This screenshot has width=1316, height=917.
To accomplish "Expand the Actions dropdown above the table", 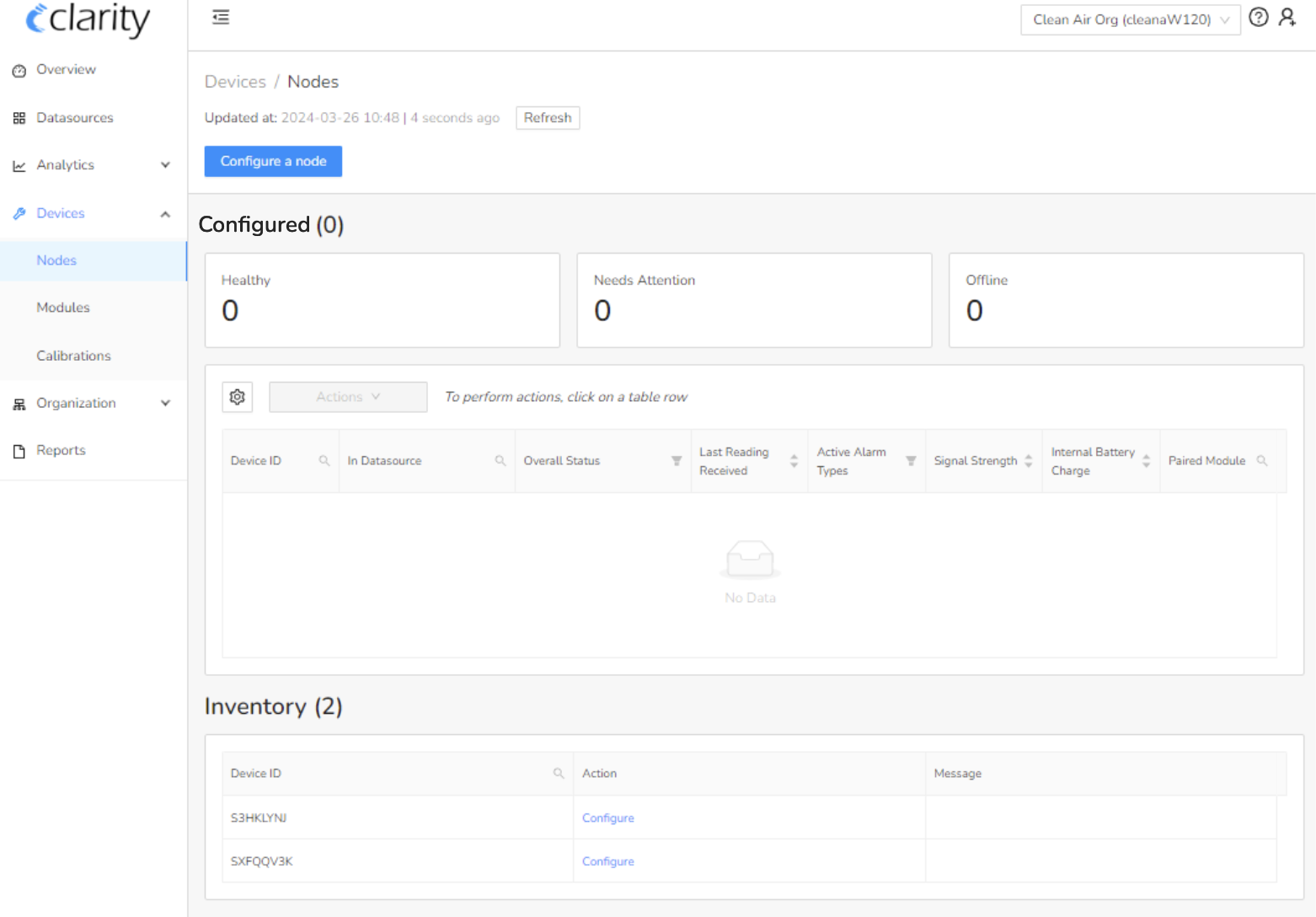I will pos(347,396).
